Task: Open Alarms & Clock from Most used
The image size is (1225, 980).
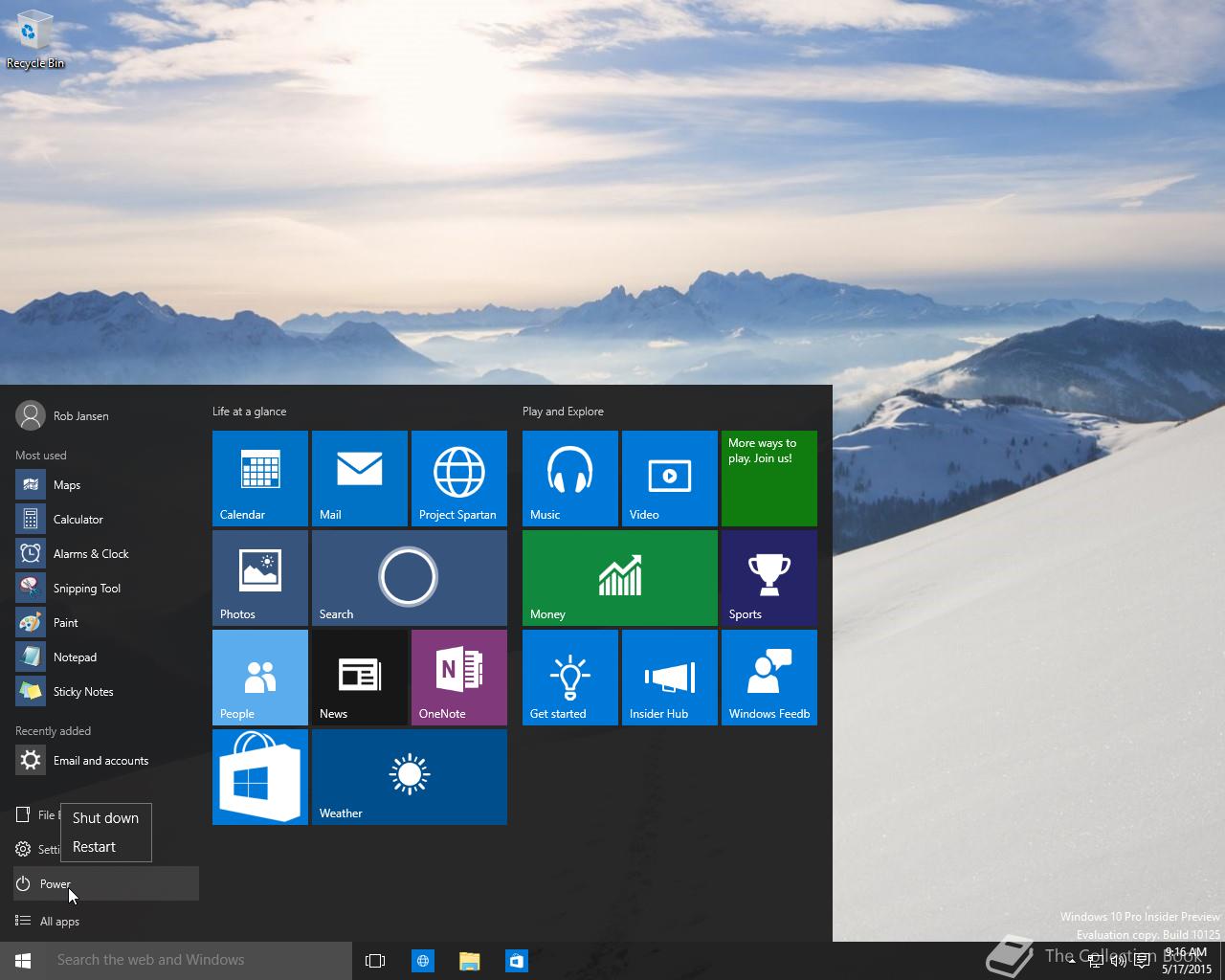Action: point(106,554)
